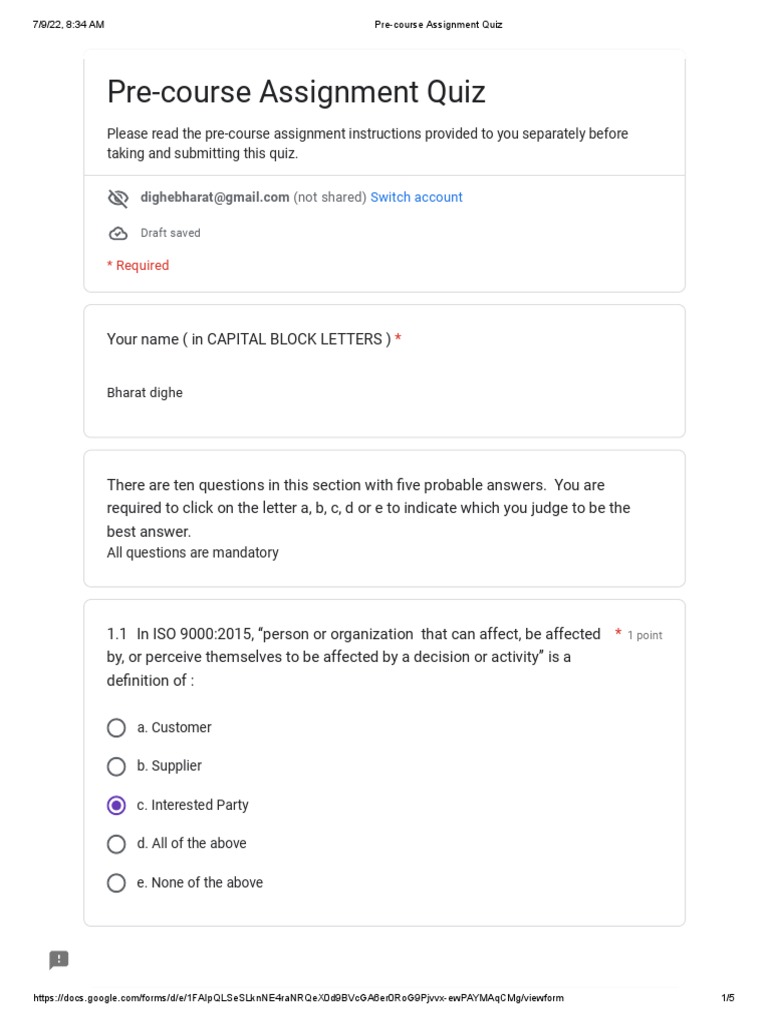This screenshot has height=1024, width=768.
Task: Click the crossed-out eye icon beside the email
Action: click(118, 198)
